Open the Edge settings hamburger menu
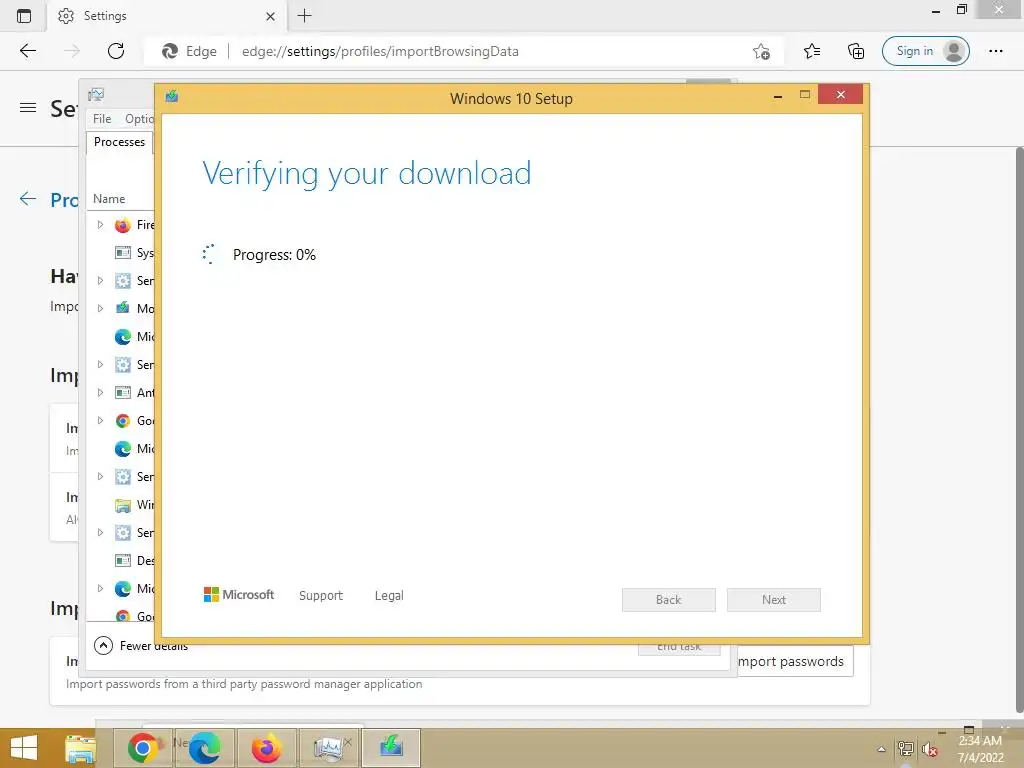Screen dimensions: 1024x768 point(28,108)
